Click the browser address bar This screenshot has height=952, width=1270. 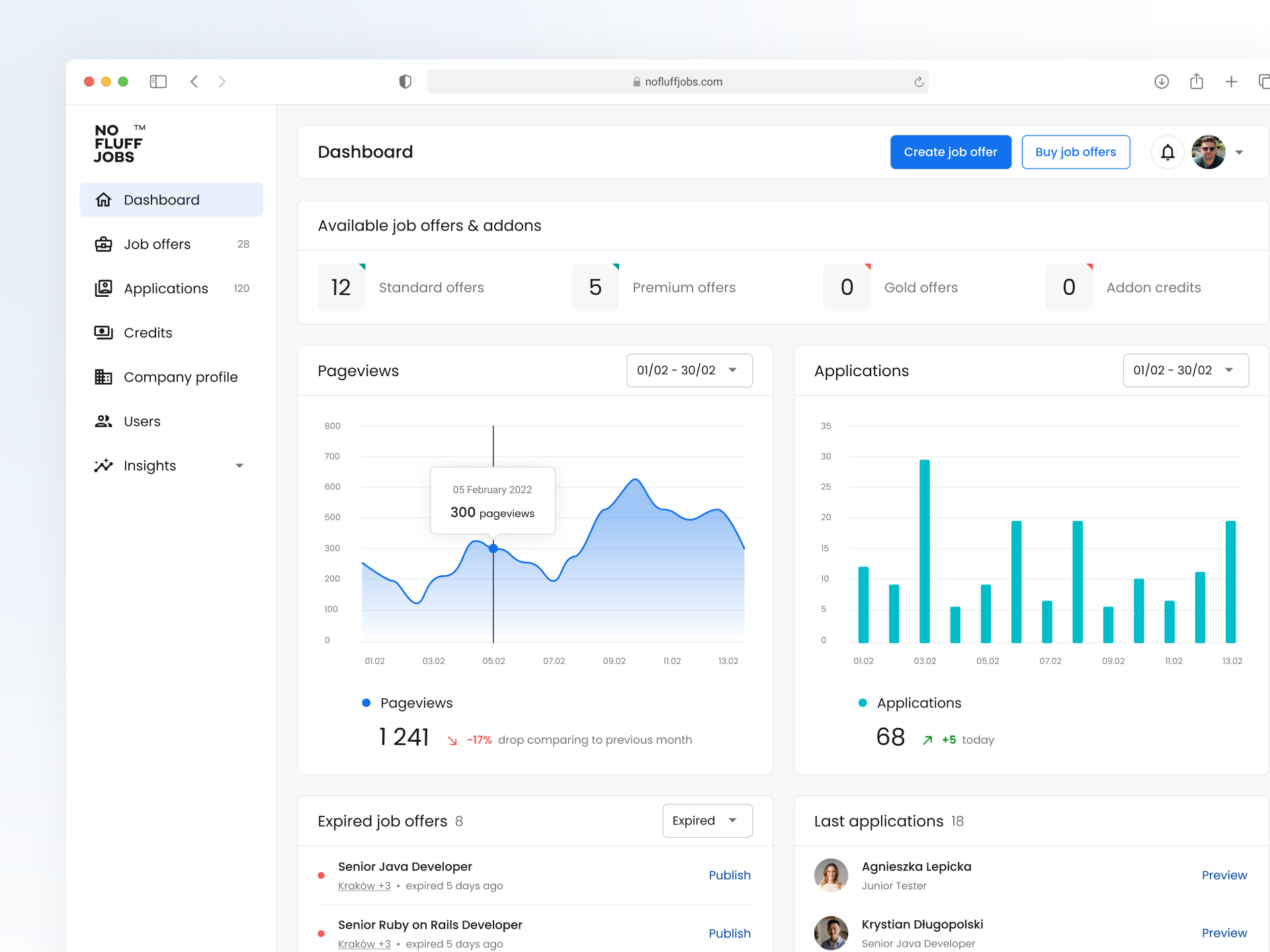(x=678, y=81)
